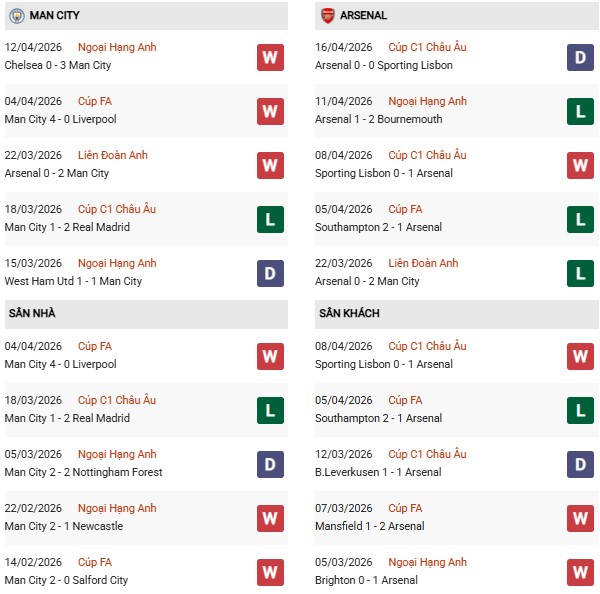
Task: Click the L badge for Man City 1 - 2 Real Madrid under Man City's recent form
Action: tap(270, 219)
